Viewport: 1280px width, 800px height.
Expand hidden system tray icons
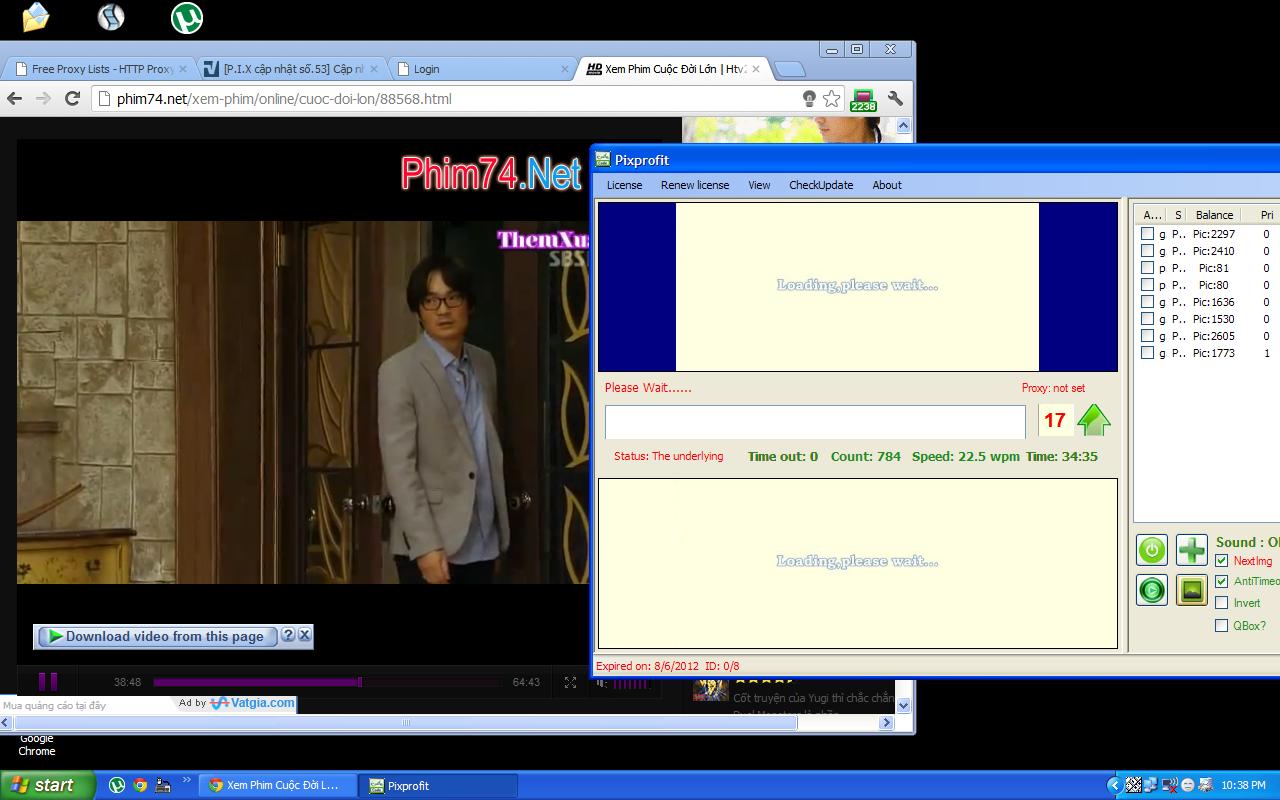(1115, 785)
